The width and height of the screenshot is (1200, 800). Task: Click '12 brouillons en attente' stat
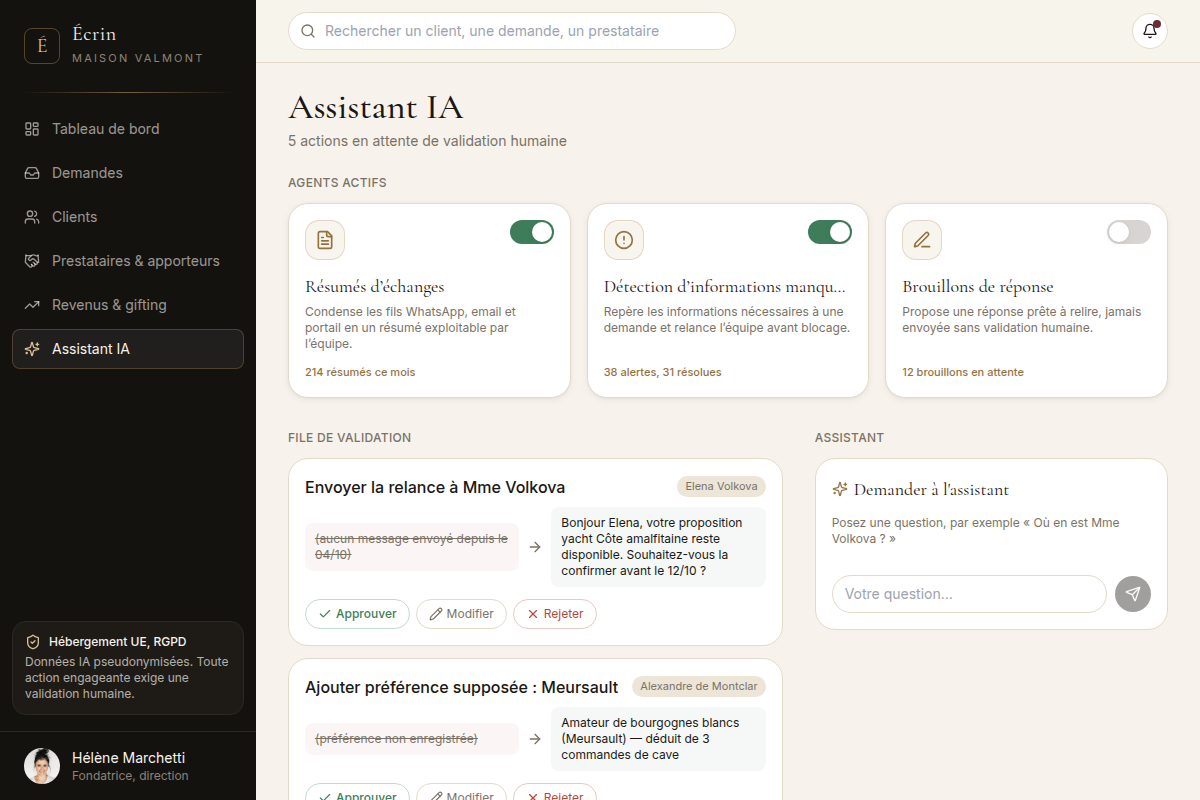pyautogui.click(x=963, y=372)
